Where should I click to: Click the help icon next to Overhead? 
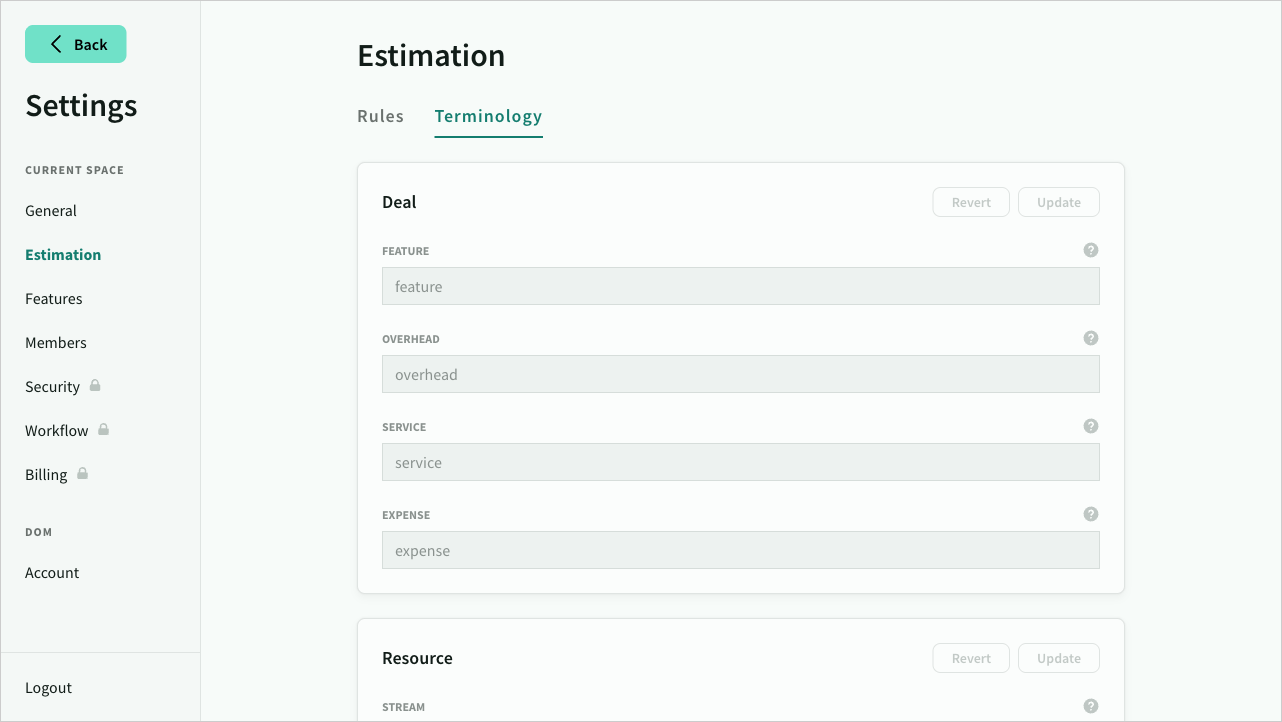(1091, 338)
